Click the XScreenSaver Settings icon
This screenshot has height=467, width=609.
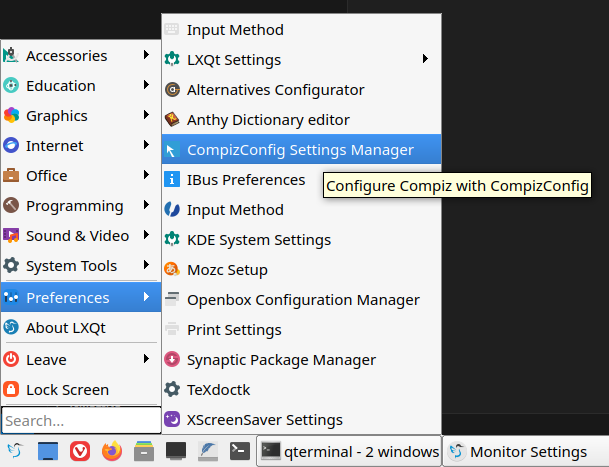coord(172,419)
